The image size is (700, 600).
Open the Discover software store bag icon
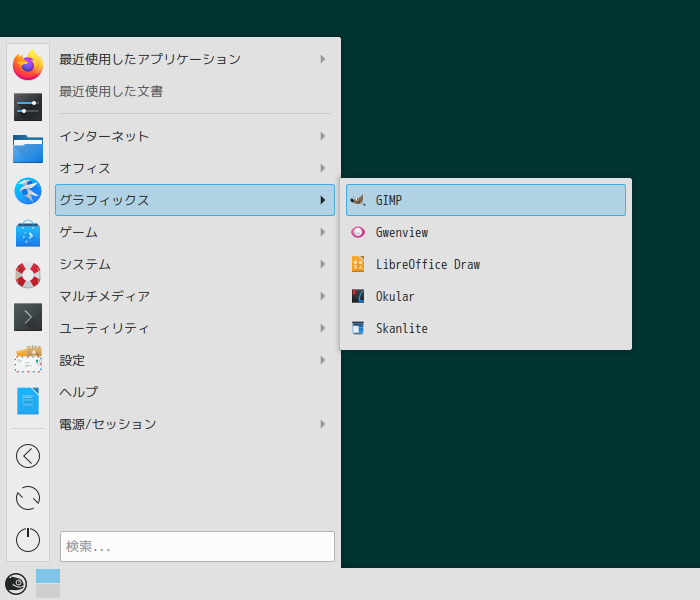[x=28, y=233]
